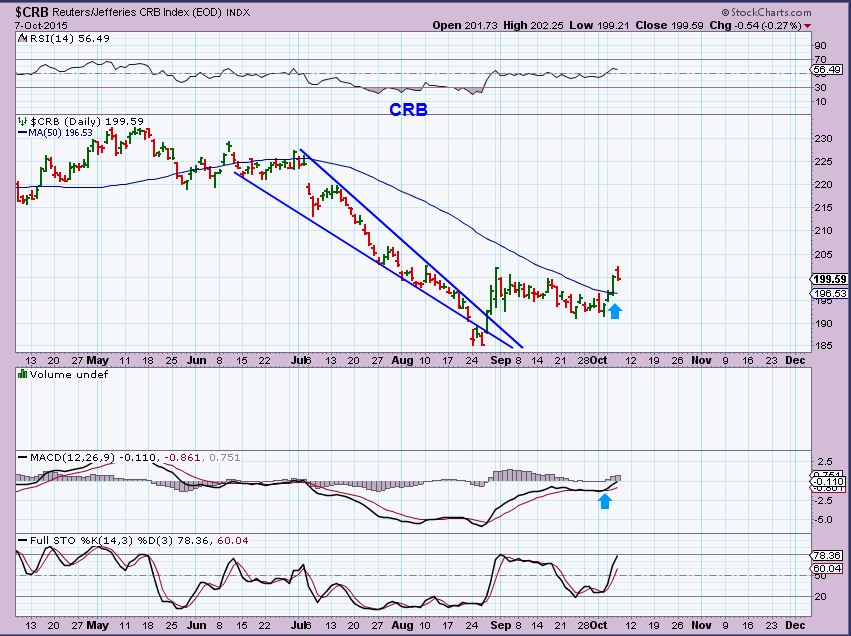Click the Full STO legend line marker
The width and height of the screenshot is (851, 636).
coord(22,540)
